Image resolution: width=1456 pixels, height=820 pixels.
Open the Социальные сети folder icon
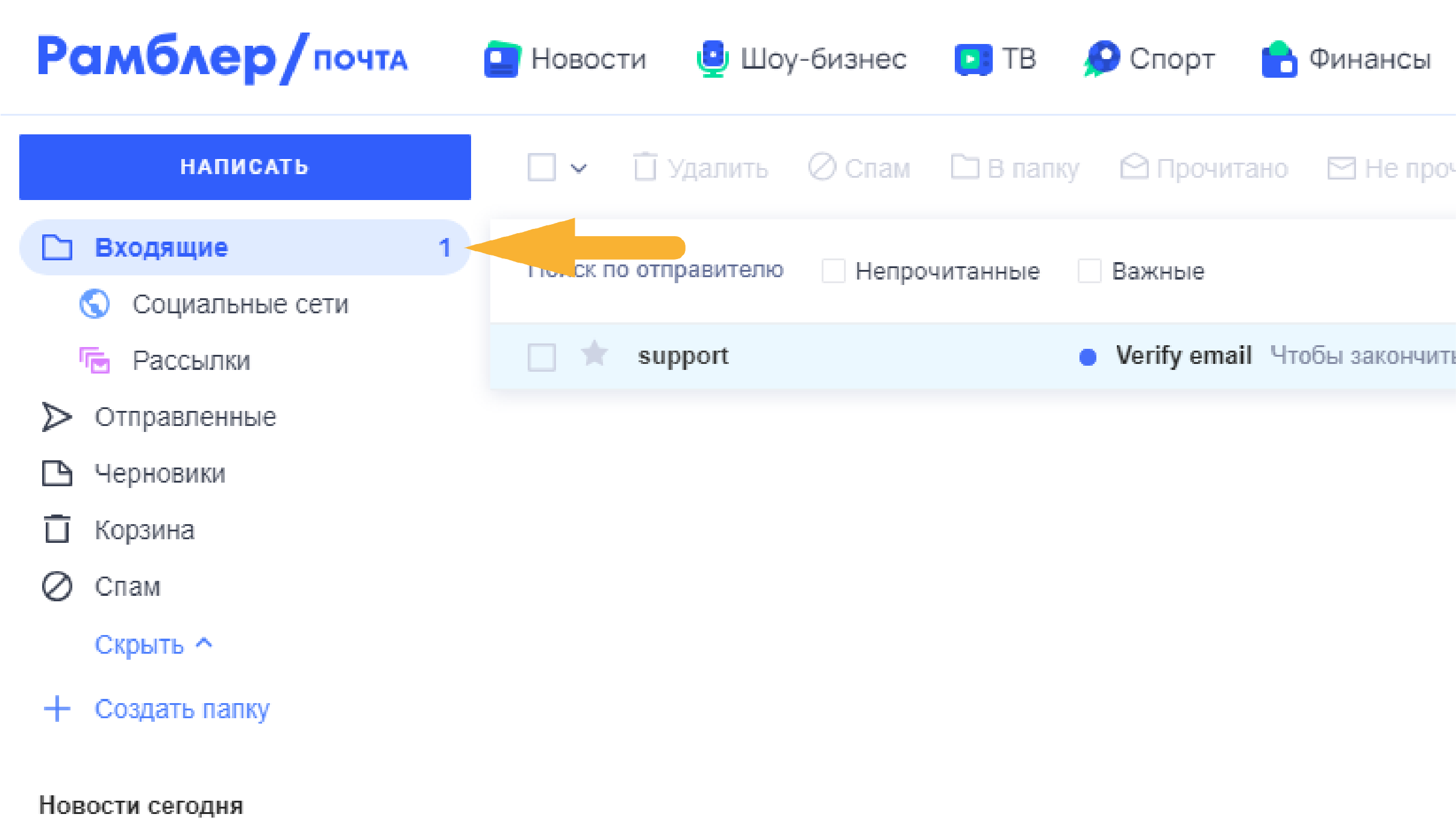pyautogui.click(x=95, y=304)
